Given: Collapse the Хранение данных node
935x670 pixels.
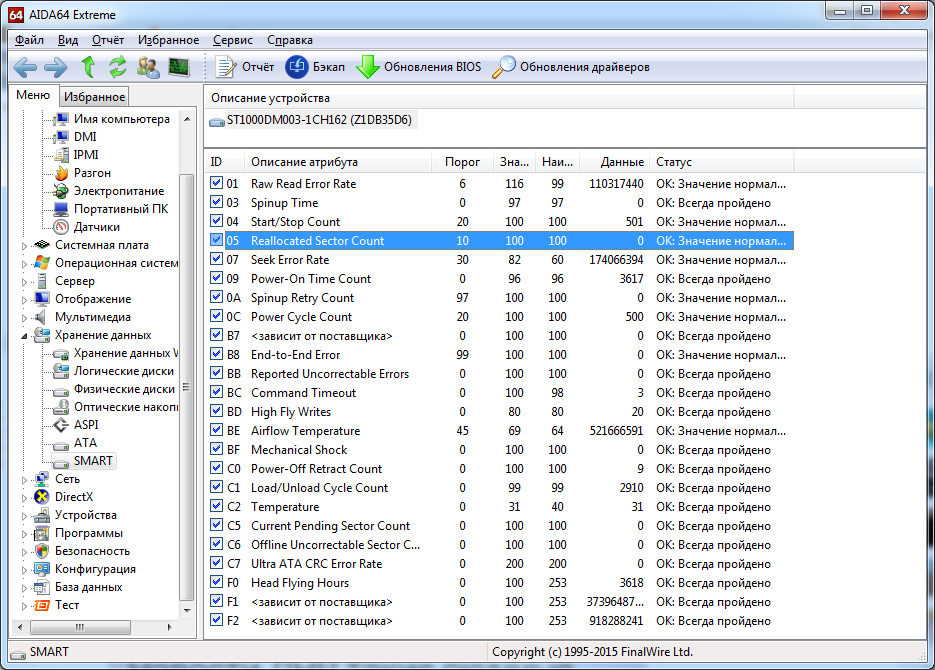Looking at the screenshot, I should click(x=24, y=336).
